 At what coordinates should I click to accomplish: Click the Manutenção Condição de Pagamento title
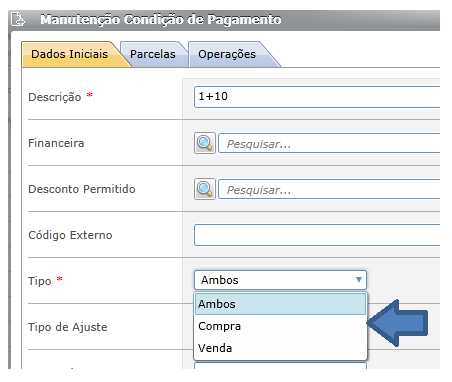(x=161, y=20)
